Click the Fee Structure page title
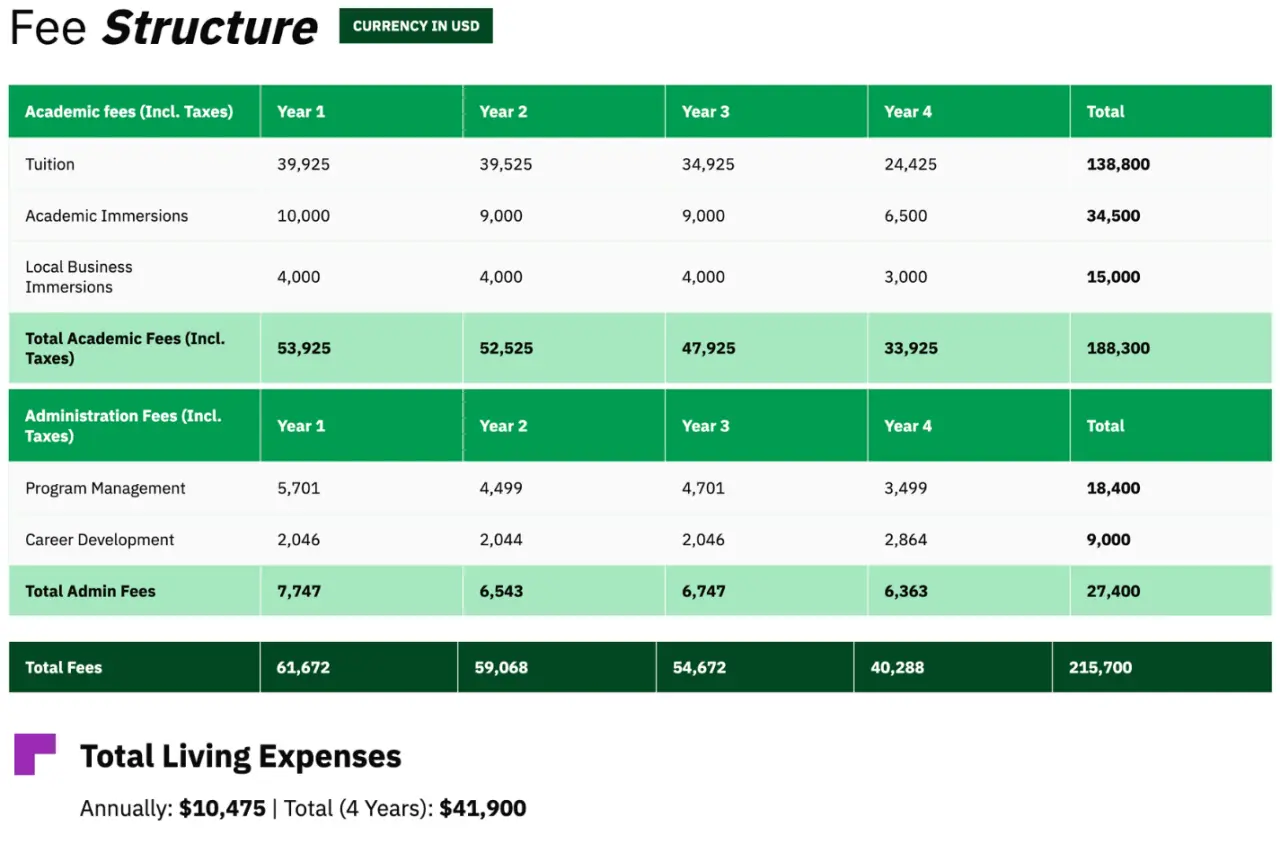The width and height of the screenshot is (1280, 862). click(x=164, y=27)
